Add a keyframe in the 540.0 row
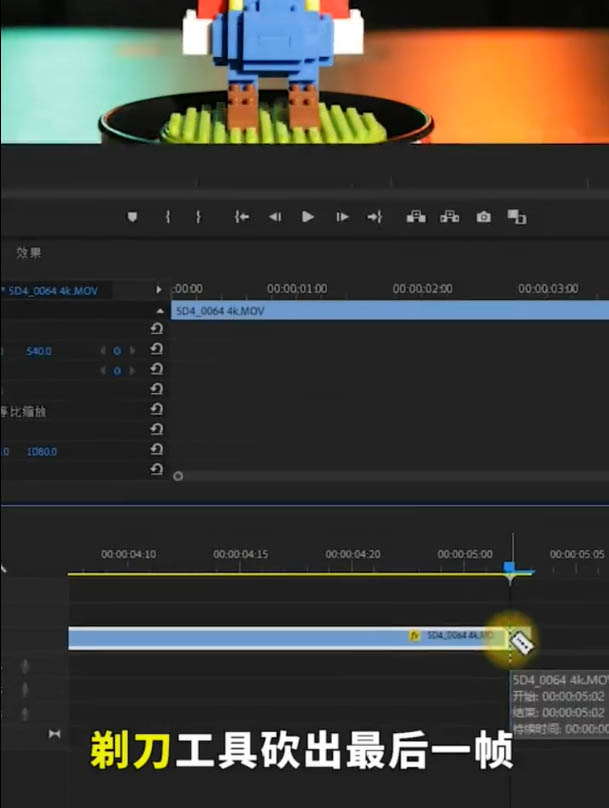 pos(117,351)
